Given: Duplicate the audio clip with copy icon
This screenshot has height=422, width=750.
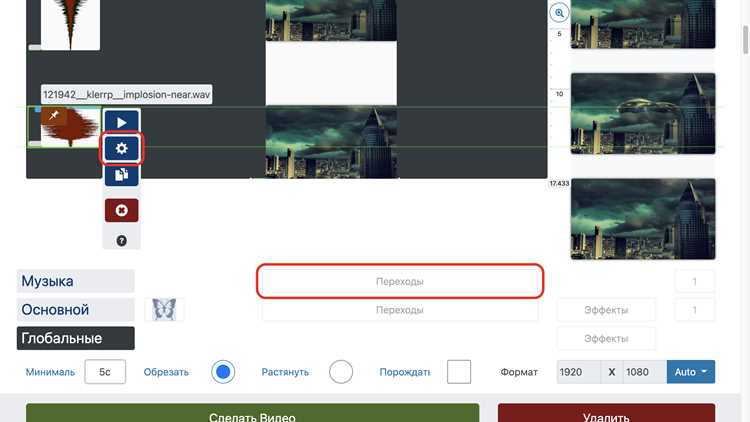Looking at the screenshot, I should point(121,174).
